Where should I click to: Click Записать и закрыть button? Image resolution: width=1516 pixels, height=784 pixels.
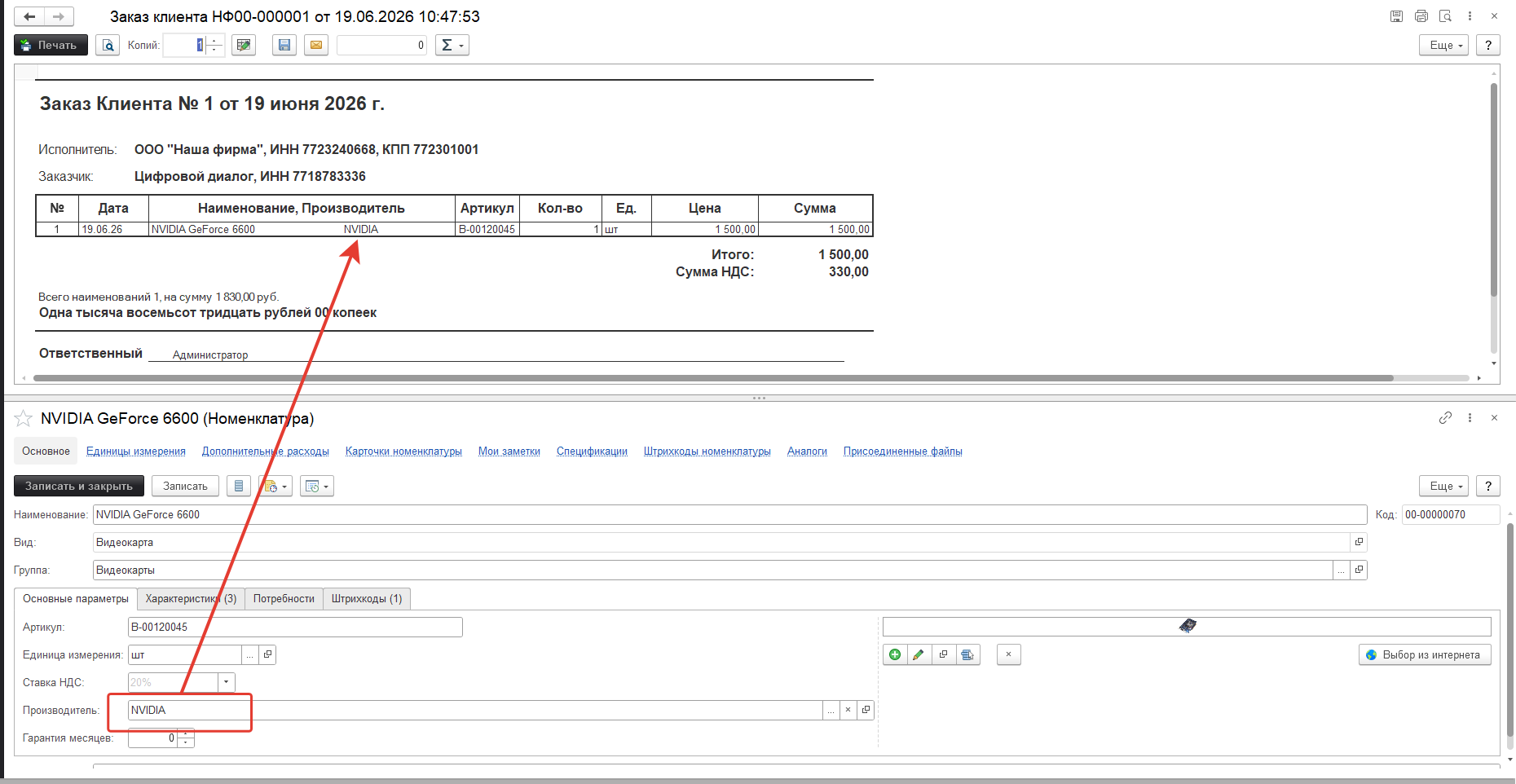(x=79, y=486)
